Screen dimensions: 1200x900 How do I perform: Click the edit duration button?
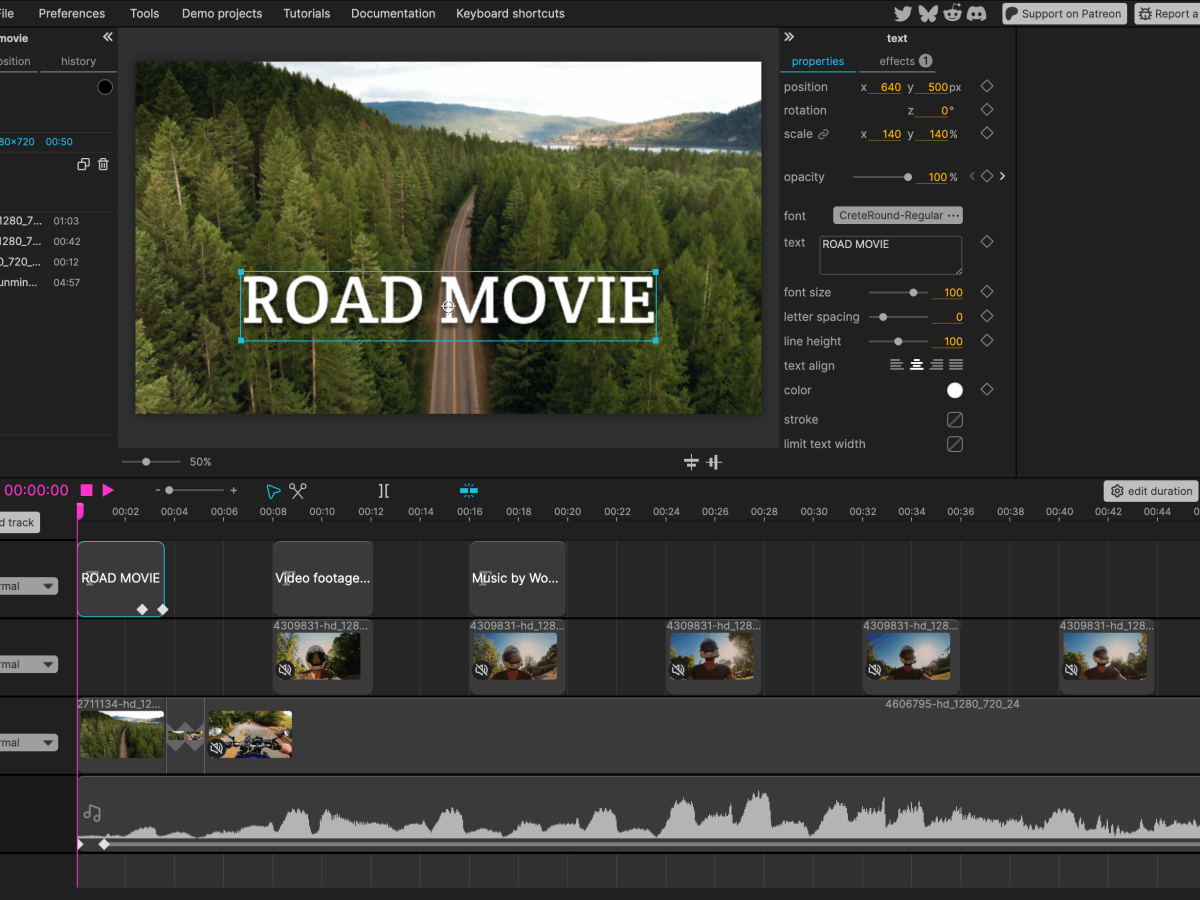click(1151, 491)
